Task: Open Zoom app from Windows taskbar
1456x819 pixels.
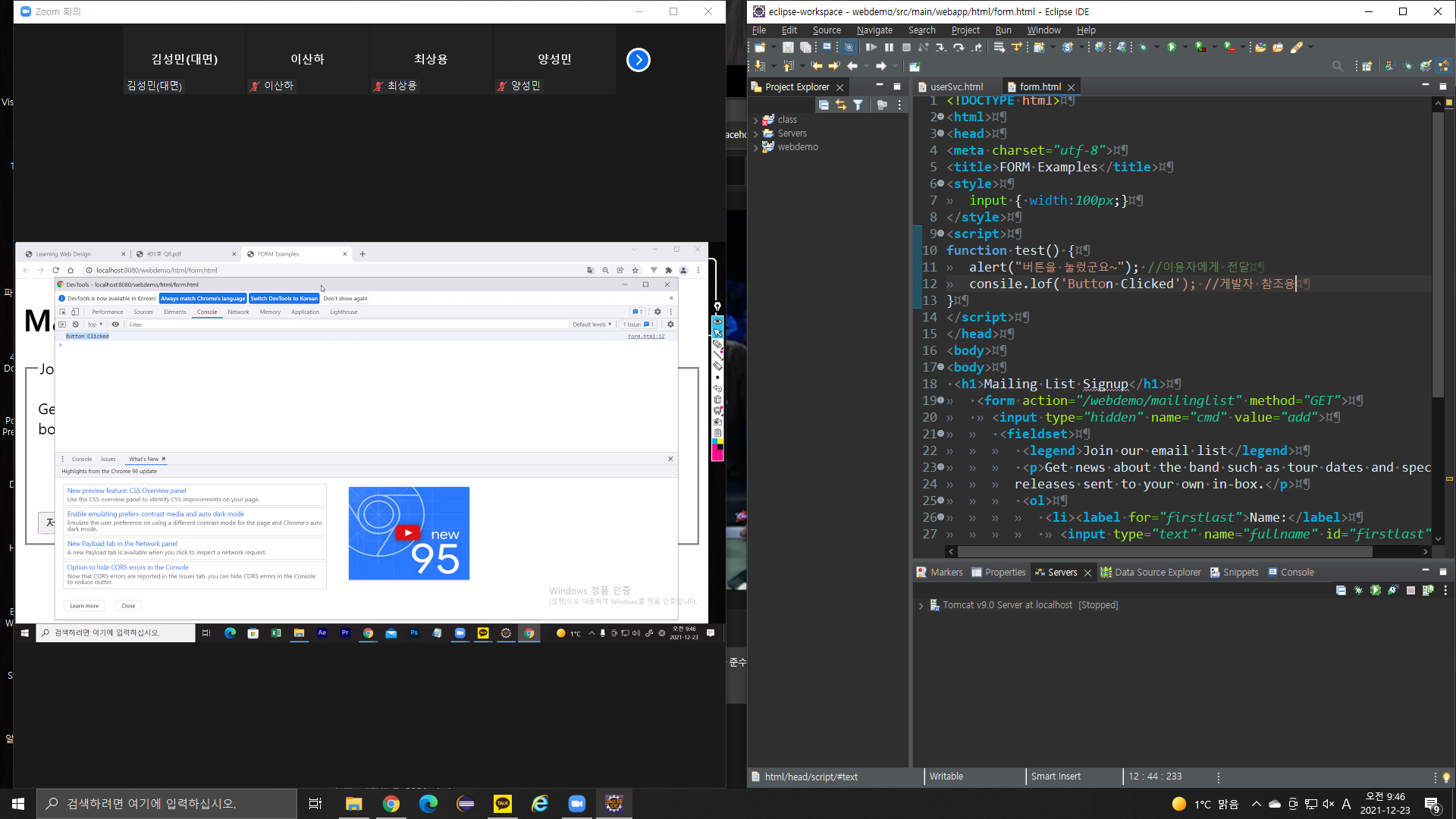Action: click(x=577, y=804)
